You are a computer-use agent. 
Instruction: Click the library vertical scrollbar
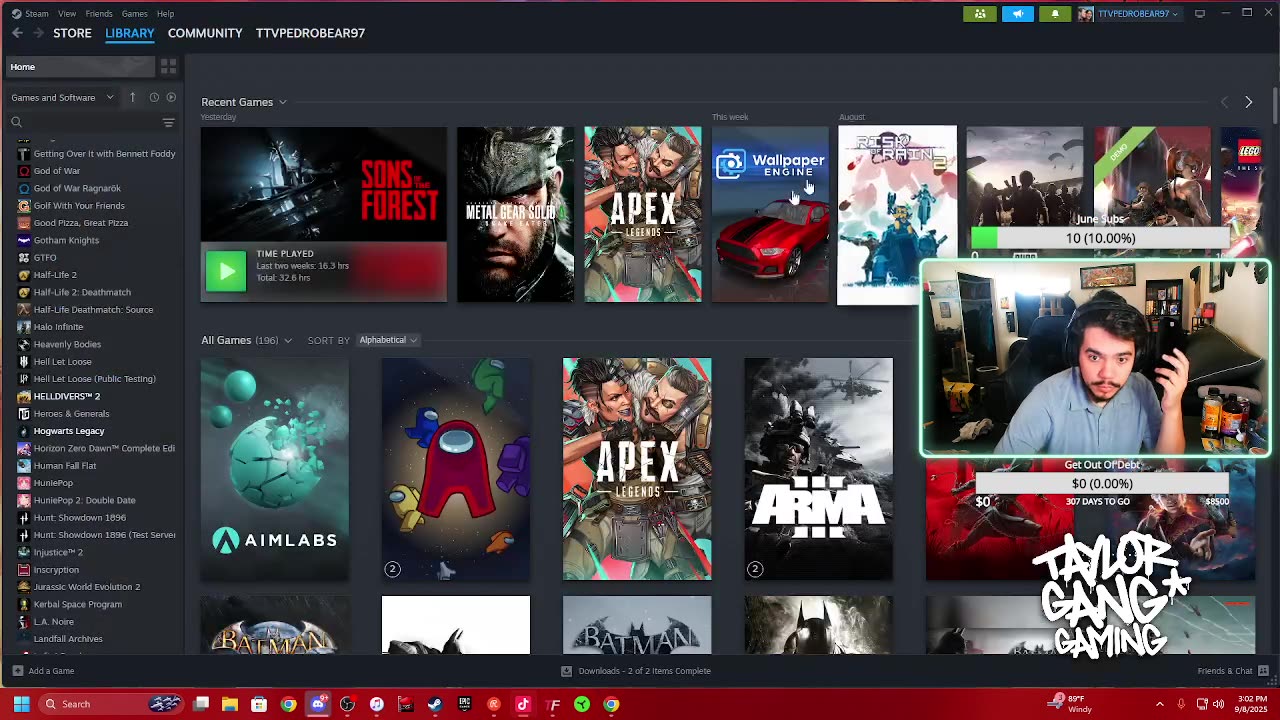click(x=1276, y=105)
